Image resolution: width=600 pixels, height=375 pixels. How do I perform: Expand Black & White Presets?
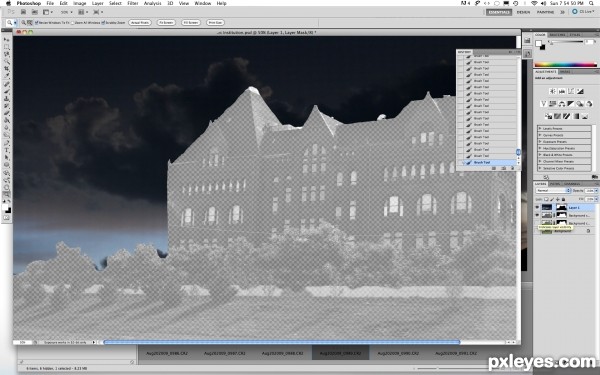point(540,155)
